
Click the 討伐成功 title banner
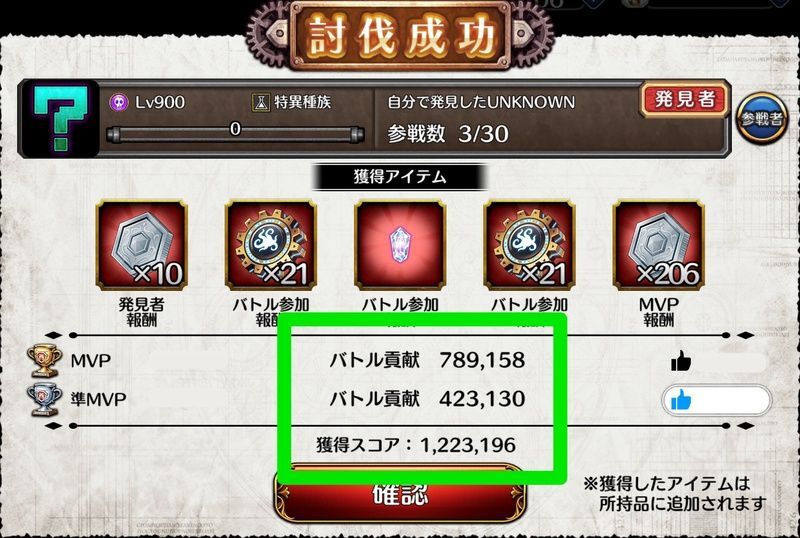[400, 36]
